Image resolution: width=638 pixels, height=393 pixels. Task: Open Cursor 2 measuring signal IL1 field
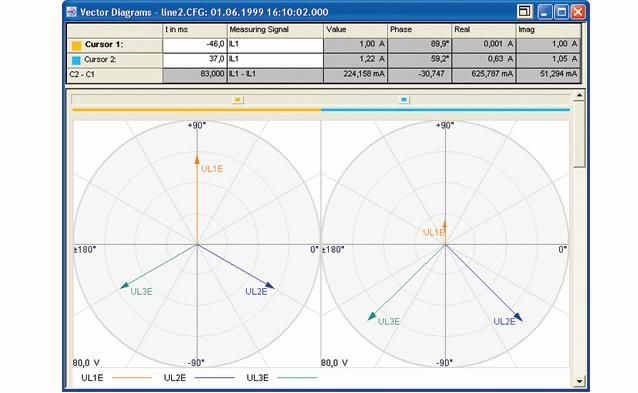275,60
